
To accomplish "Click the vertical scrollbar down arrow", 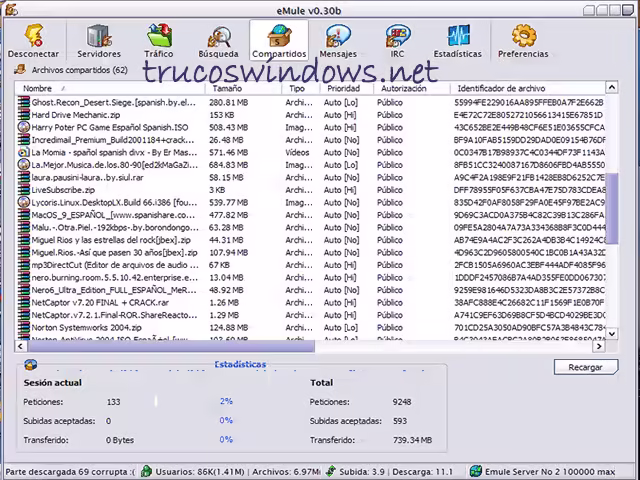I will coord(611,333).
